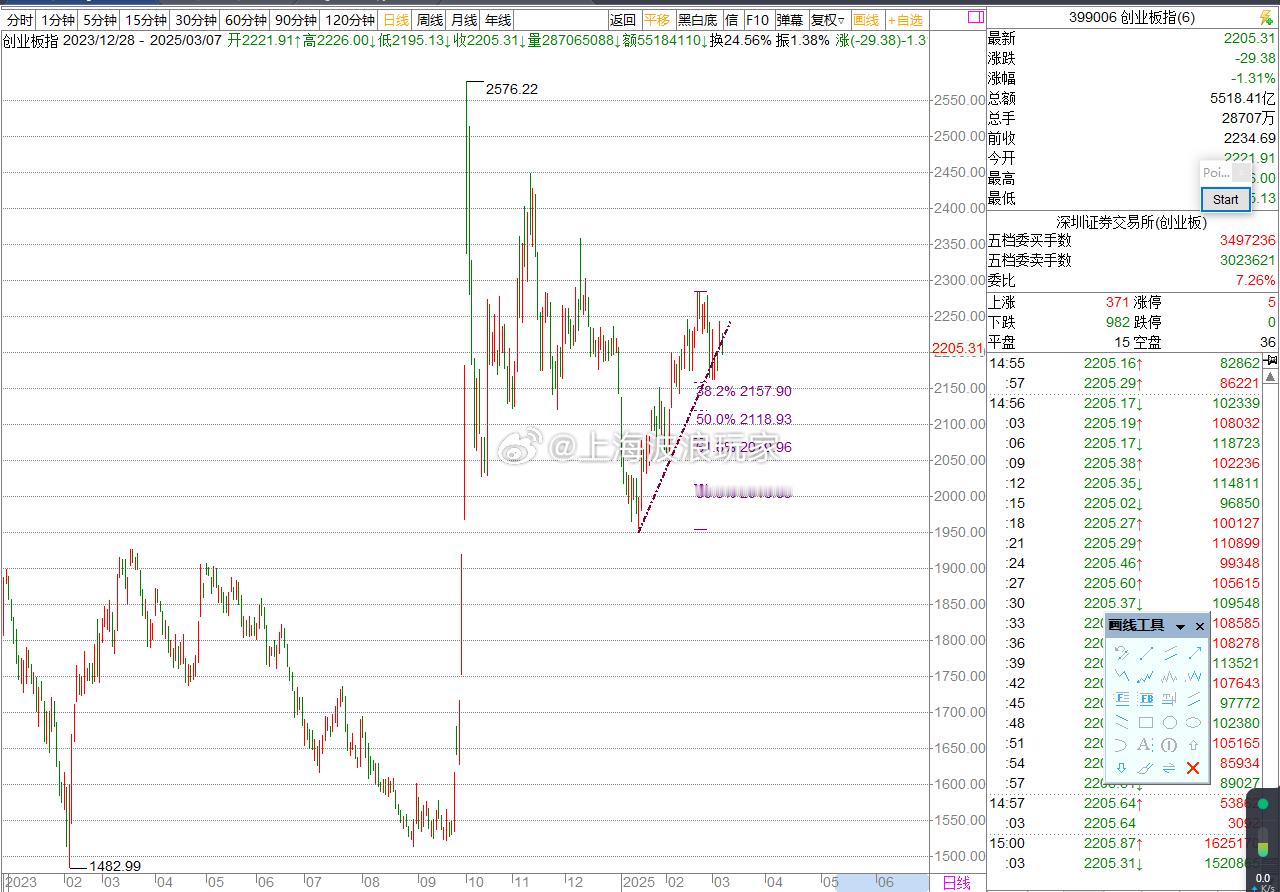Viewport: 1280px width, 892px height.
Task: Switch to 90分钟 period
Action: [295, 20]
